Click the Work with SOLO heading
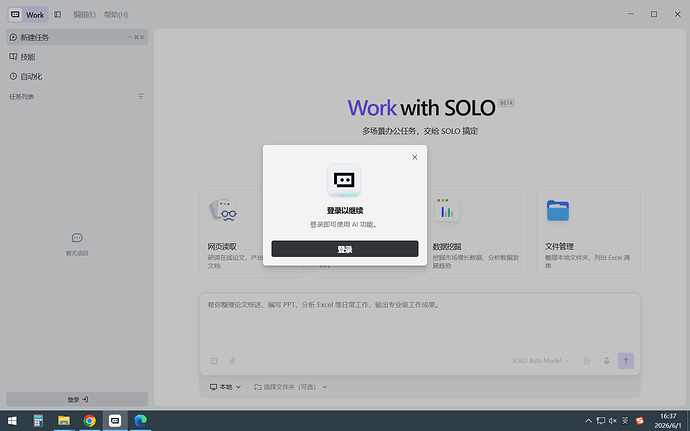Viewport: 690px width, 431px height. [421, 108]
